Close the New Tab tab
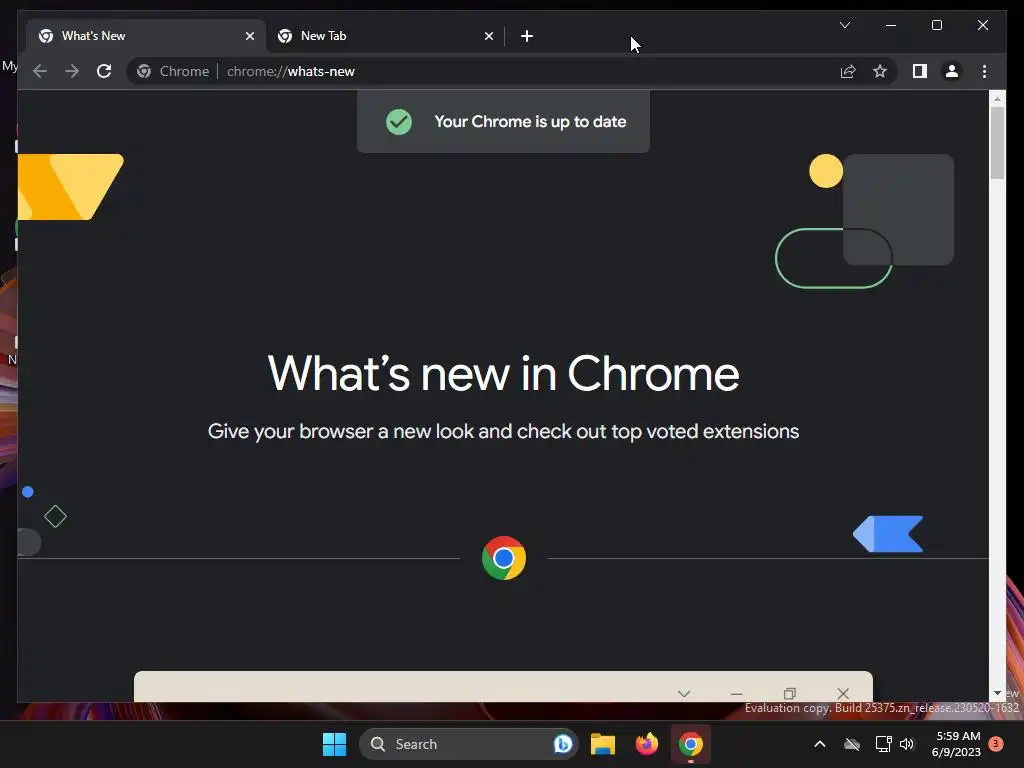 tap(488, 36)
